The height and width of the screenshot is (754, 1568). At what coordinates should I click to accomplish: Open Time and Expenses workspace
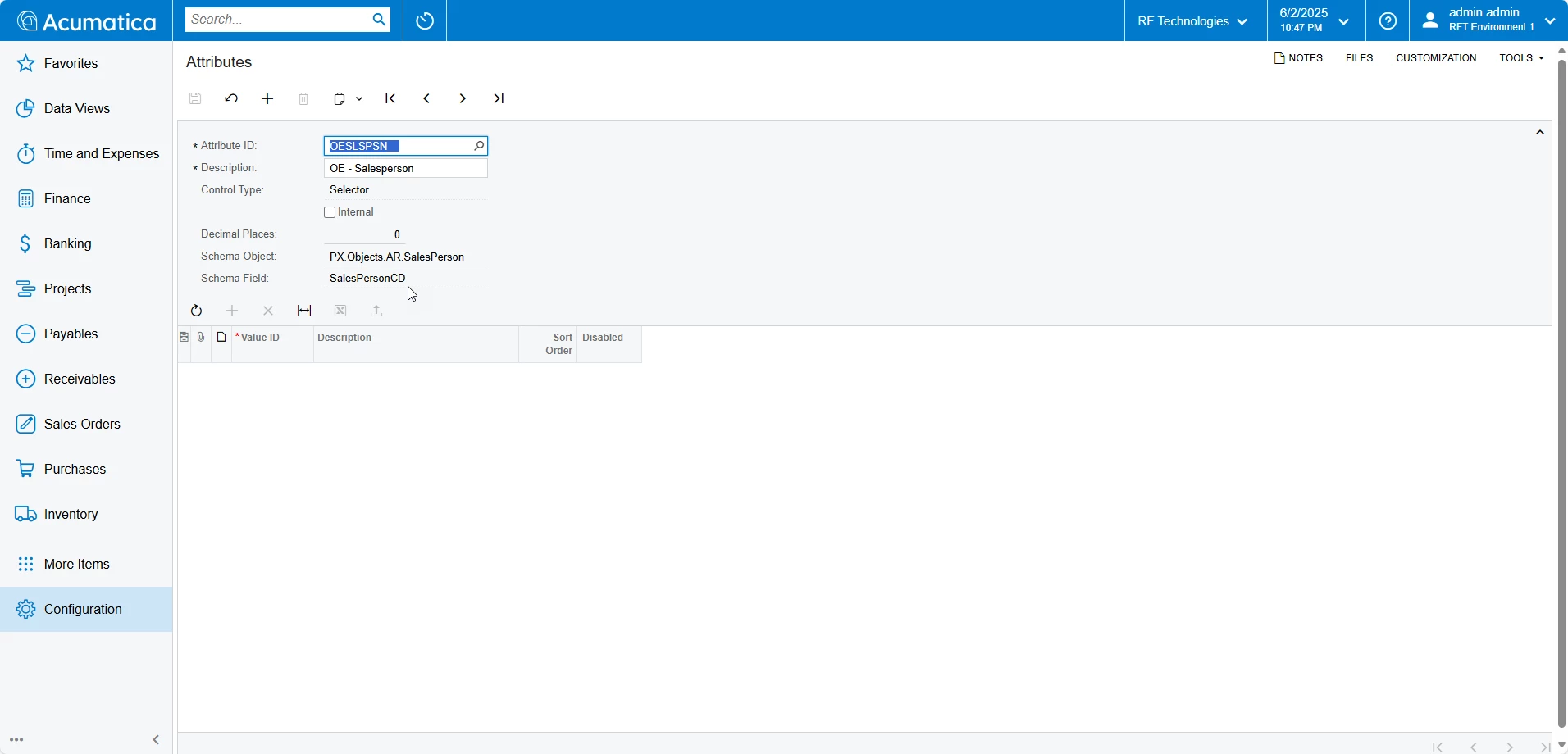click(x=86, y=154)
